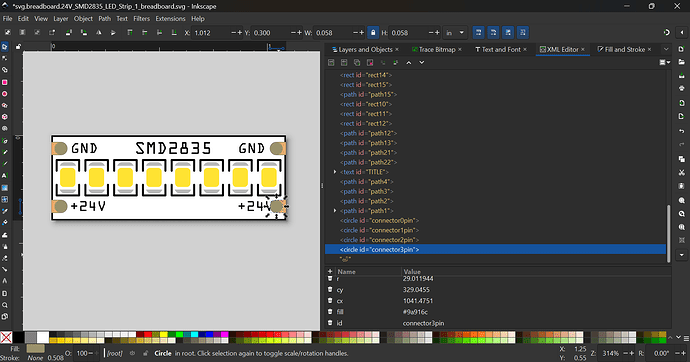The width and height of the screenshot is (690, 362).
Task: Toggle scale stroke width with object
Action: pyautogui.click(x=478, y=33)
